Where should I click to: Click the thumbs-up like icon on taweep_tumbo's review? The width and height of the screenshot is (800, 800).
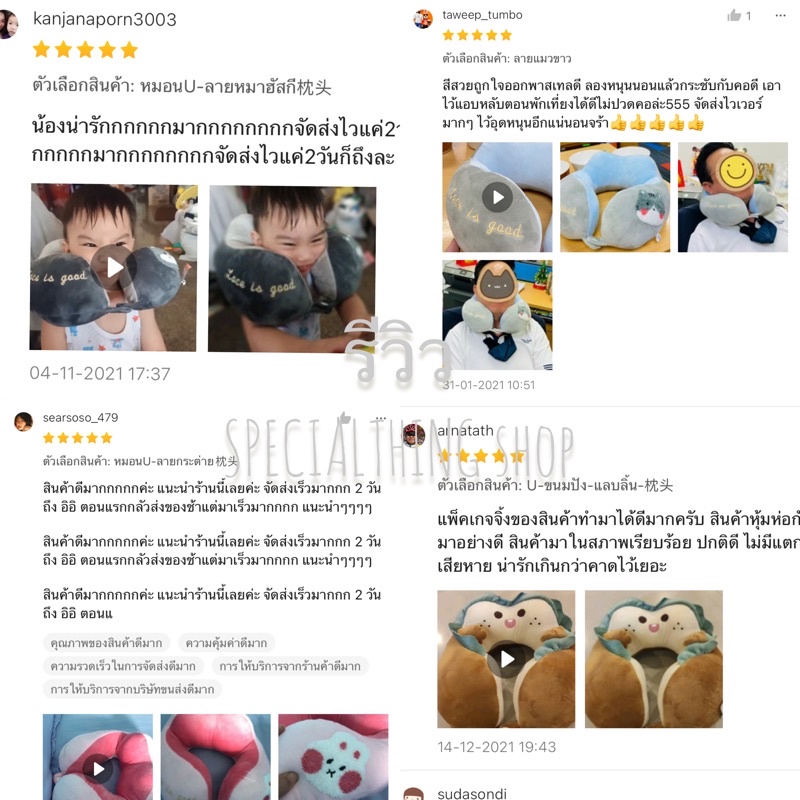click(x=734, y=15)
